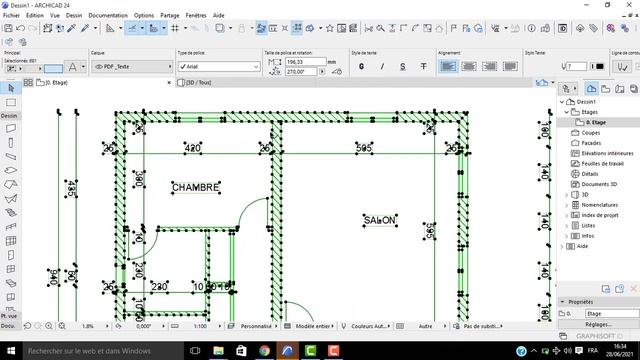This screenshot has height=360, width=640.
Task: Click the zoom in magnifier icon
Action: click(x=49, y=326)
